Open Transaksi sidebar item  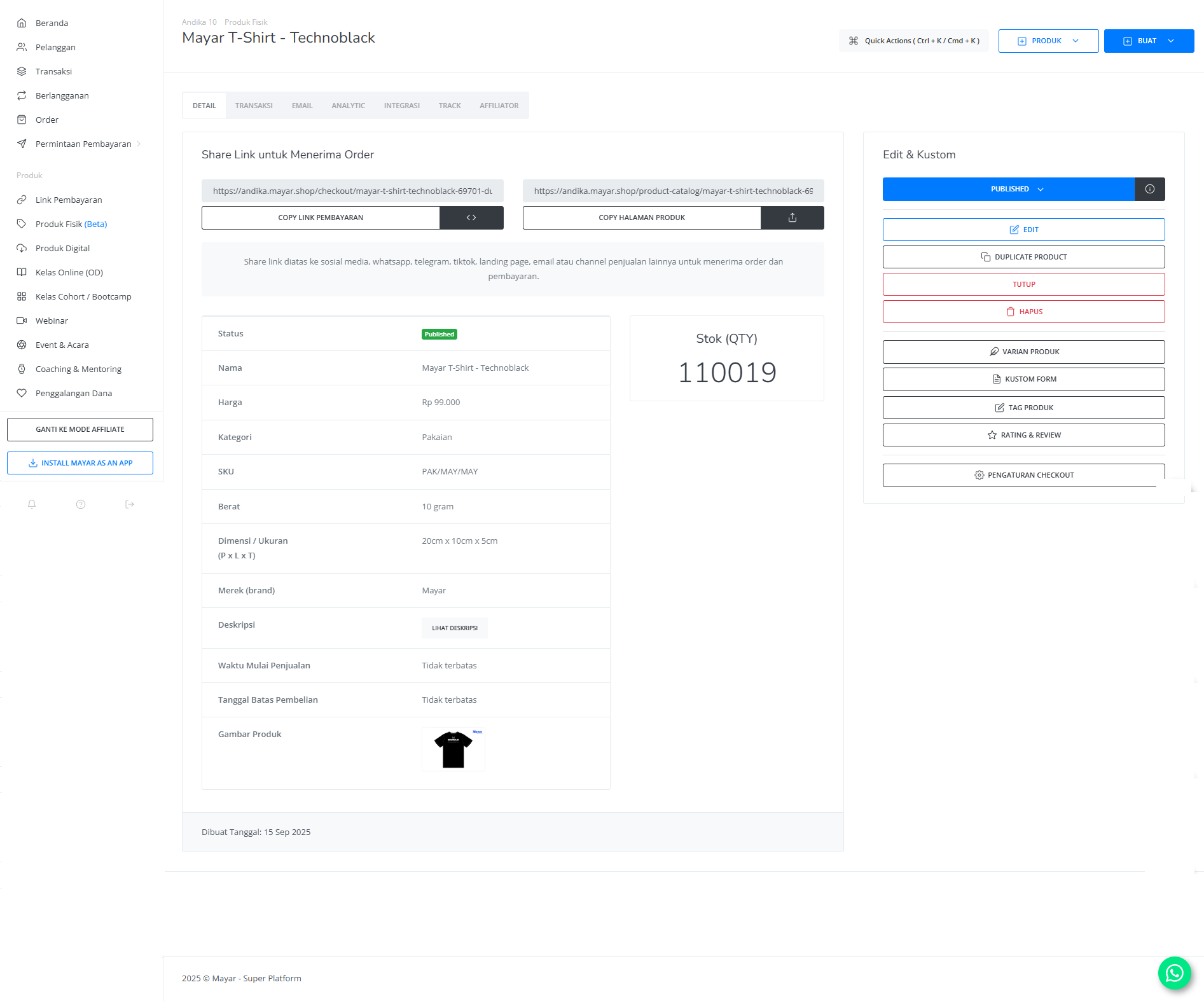[x=53, y=71]
